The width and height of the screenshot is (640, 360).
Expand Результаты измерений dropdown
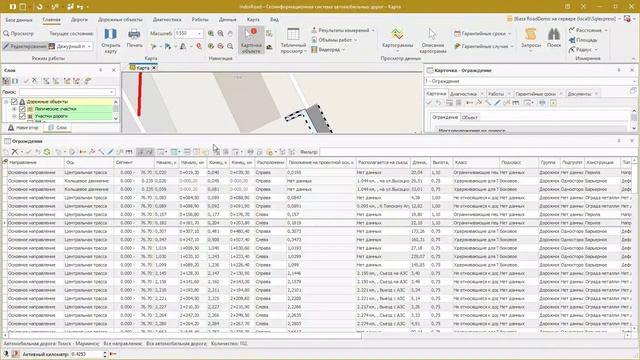(x=373, y=30)
